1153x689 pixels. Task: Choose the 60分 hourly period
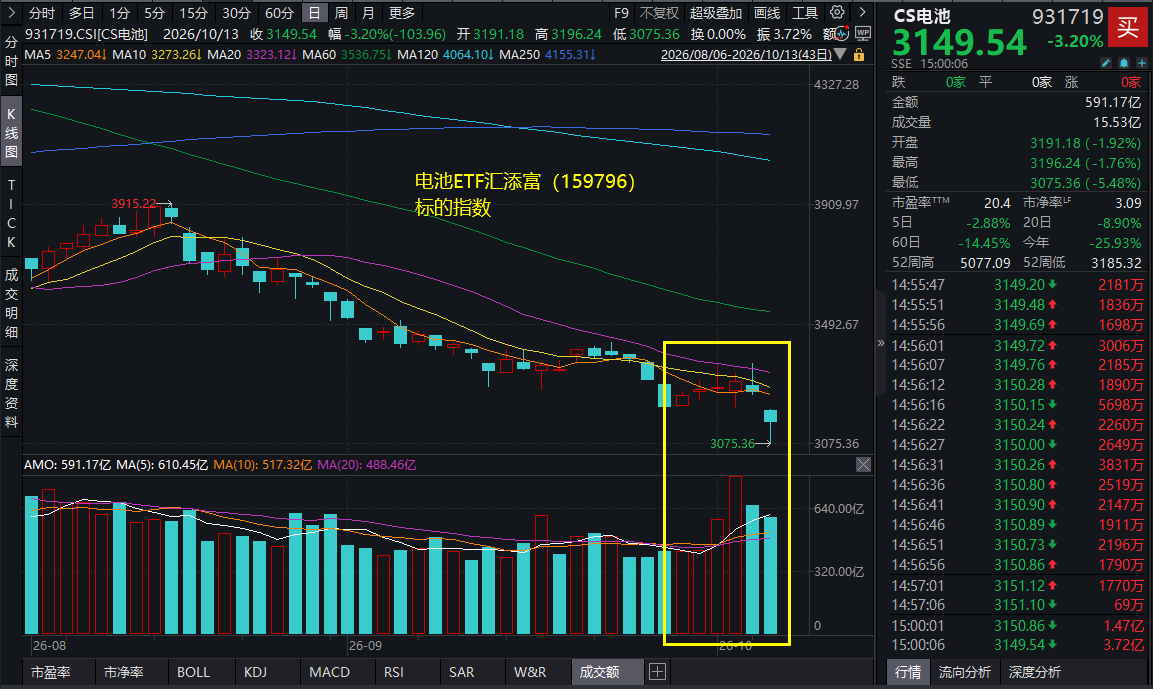[279, 13]
